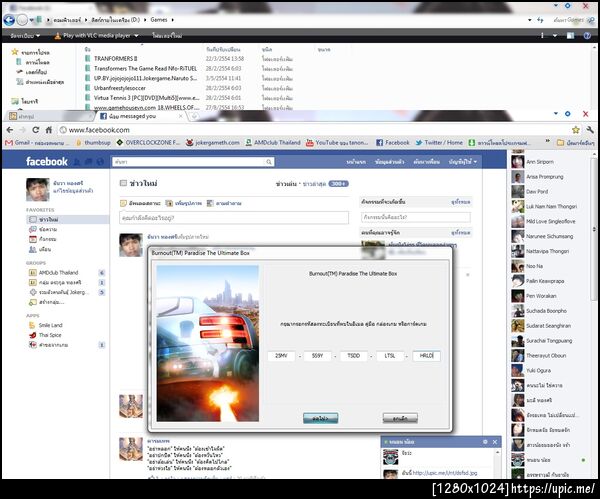The width and height of the screenshot is (600, 499).
Task: Select the Urbanfreestylesoccer folder
Action: pyautogui.click(x=119, y=88)
